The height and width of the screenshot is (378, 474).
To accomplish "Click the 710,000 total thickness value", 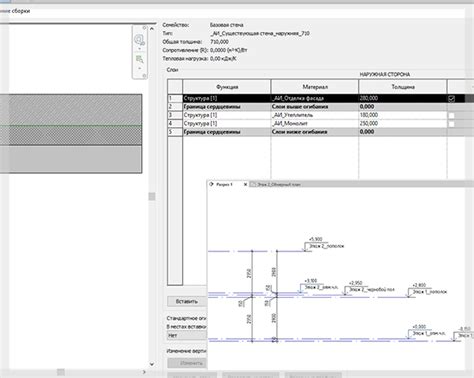I will pos(219,42).
